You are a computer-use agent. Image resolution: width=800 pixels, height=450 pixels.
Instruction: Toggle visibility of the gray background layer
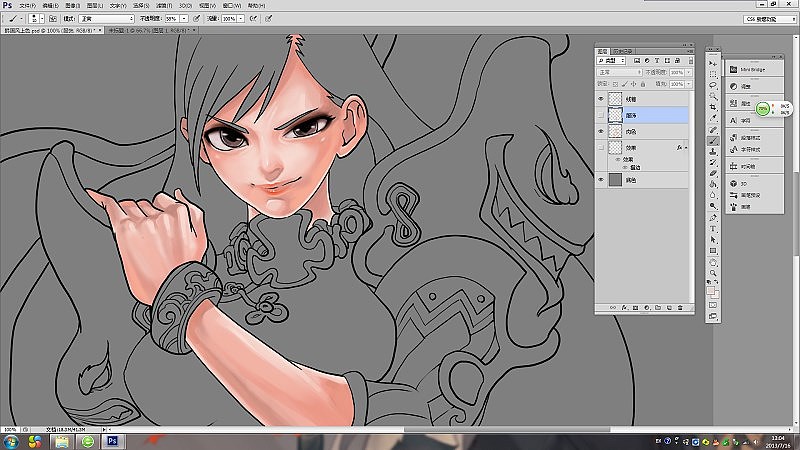coord(601,180)
